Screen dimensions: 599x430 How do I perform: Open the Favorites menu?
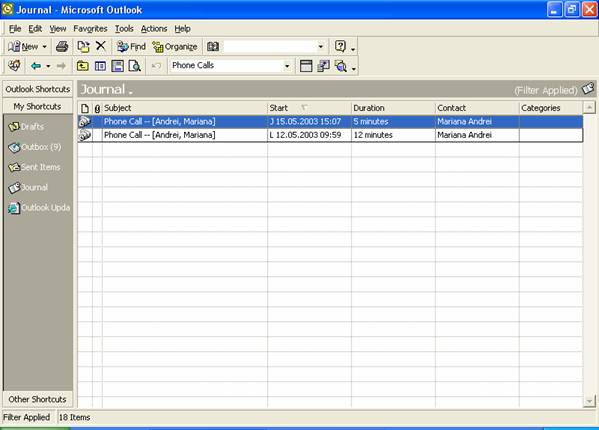point(90,29)
